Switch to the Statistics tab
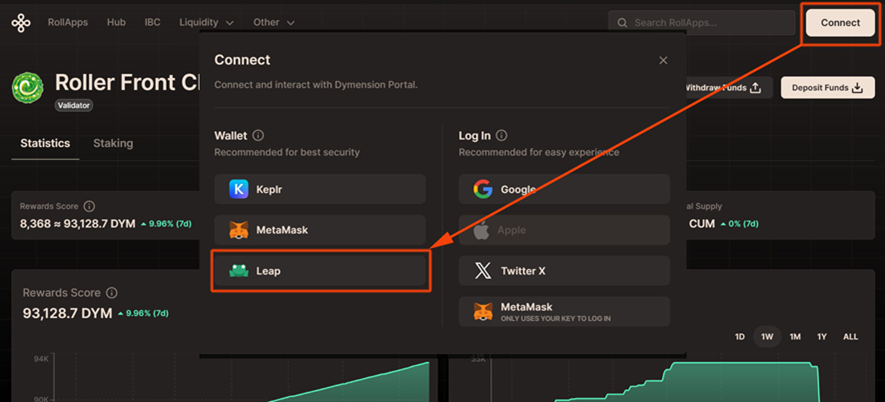885x402 pixels. [45, 143]
